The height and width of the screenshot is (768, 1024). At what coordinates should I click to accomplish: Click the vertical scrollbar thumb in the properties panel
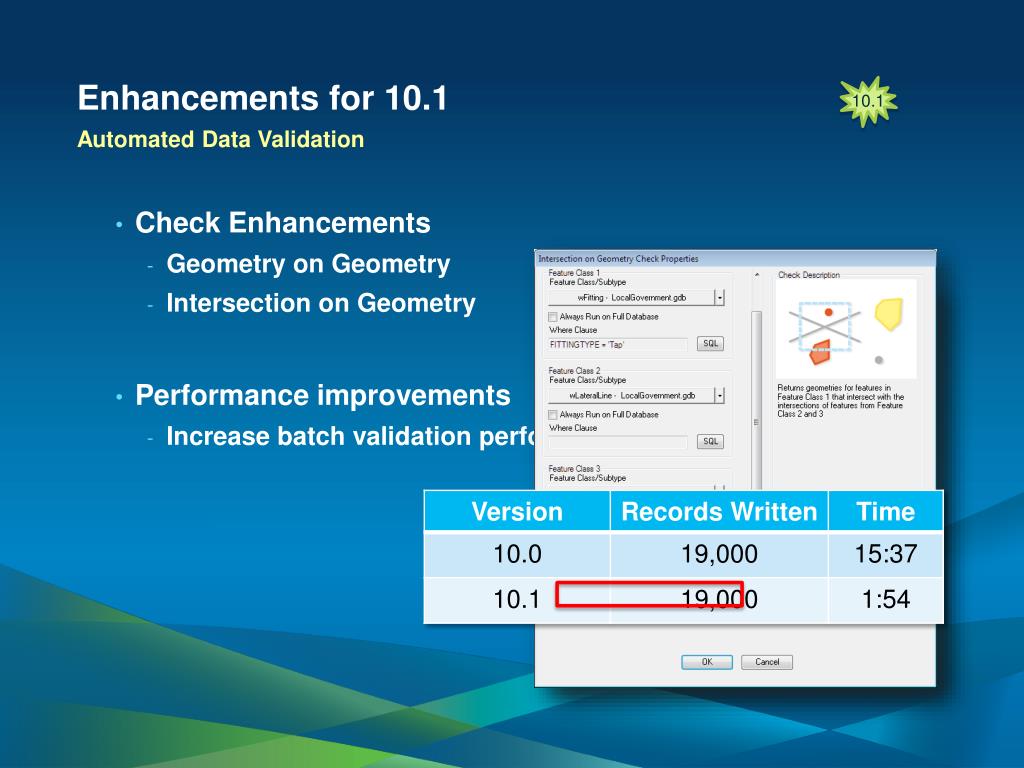click(x=757, y=400)
